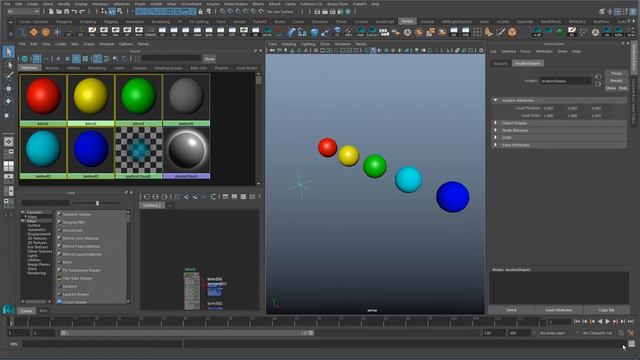The image size is (640, 360).
Task: Switch to the Polygons shelf tab
Action: pyautogui.click(x=64, y=22)
